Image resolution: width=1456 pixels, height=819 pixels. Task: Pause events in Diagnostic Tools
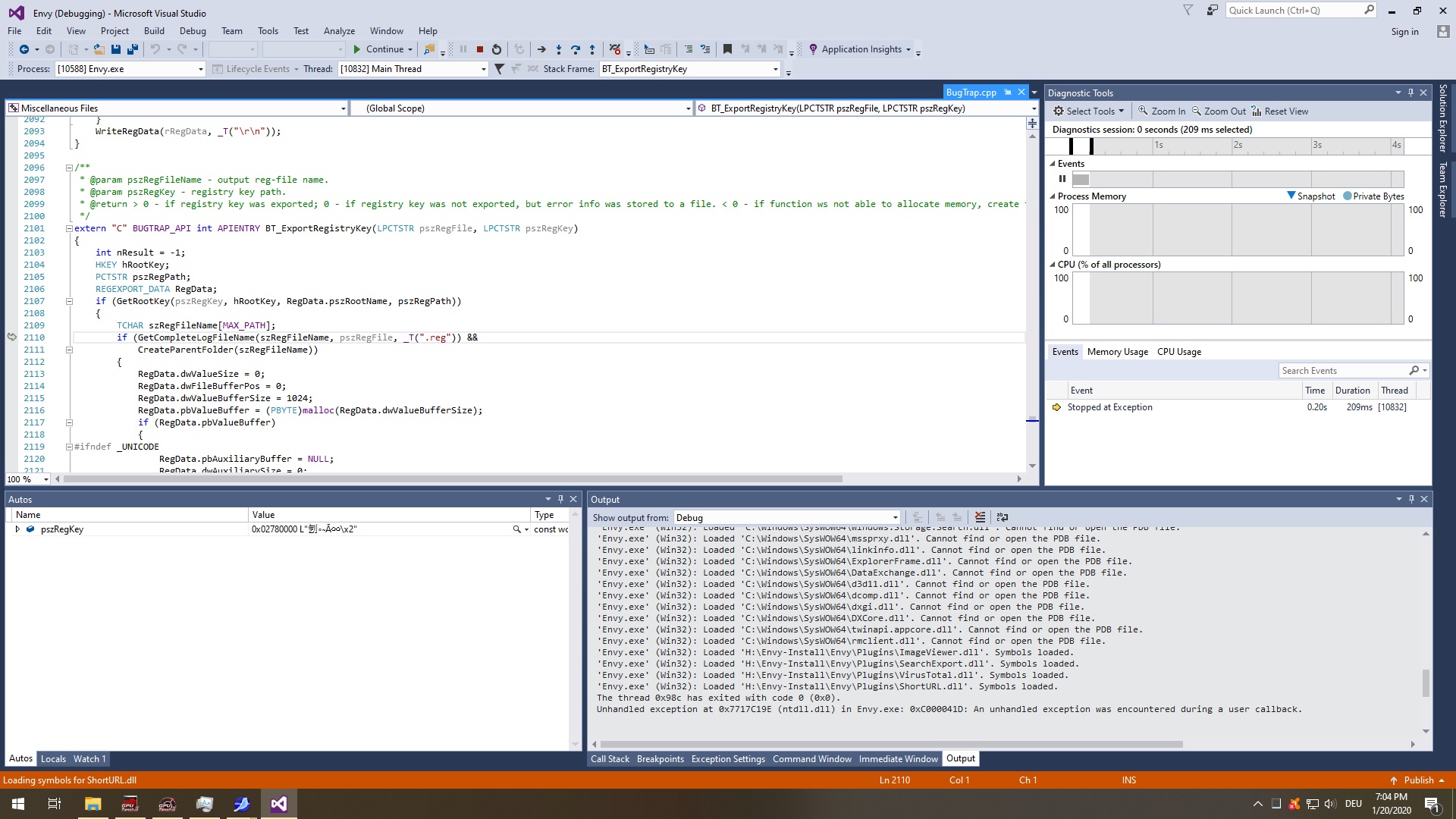pyautogui.click(x=1062, y=179)
